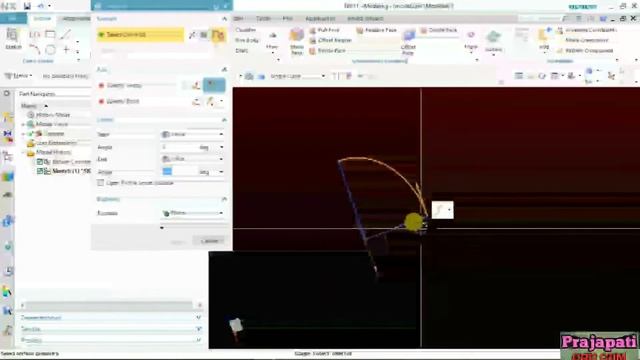Switch to the PMI ribbon tab
640x360 pixels.
point(287,19)
